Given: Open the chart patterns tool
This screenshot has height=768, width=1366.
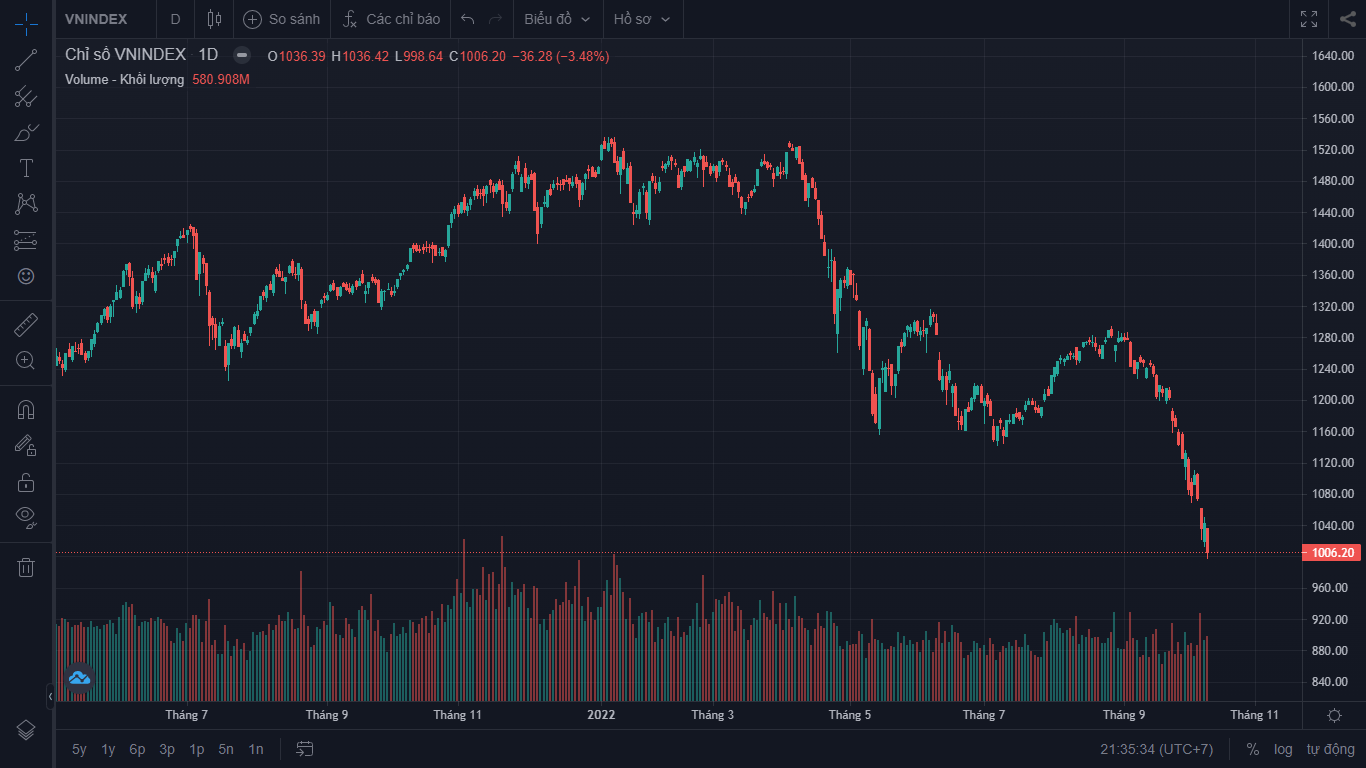Looking at the screenshot, I should point(26,204).
